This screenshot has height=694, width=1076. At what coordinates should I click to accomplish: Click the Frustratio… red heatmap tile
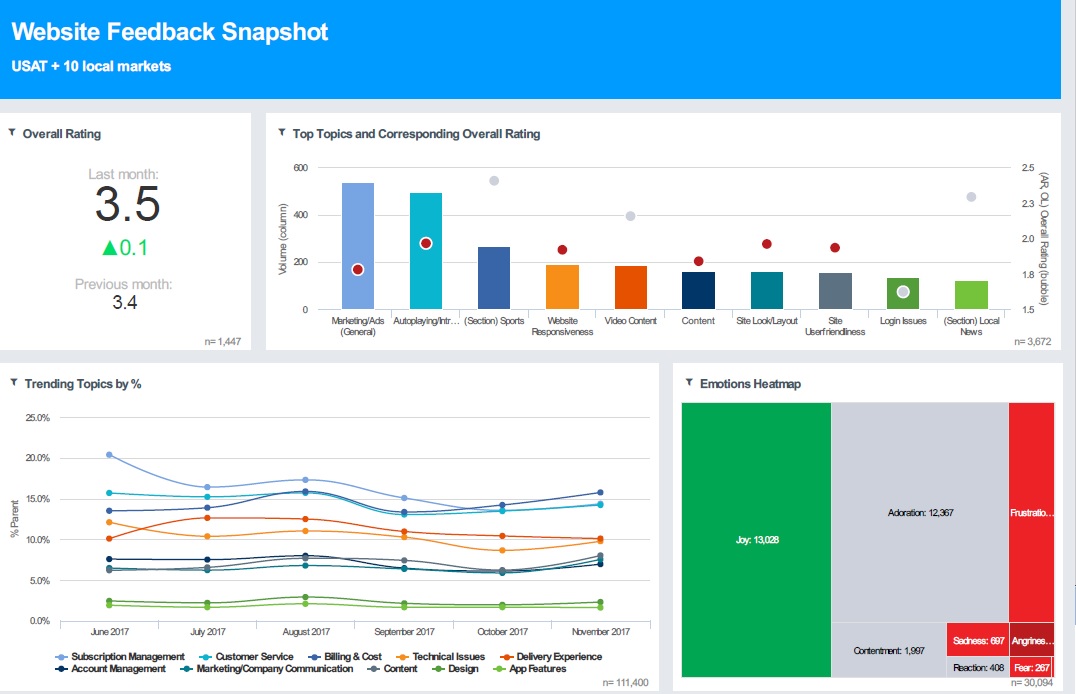tap(1031, 513)
